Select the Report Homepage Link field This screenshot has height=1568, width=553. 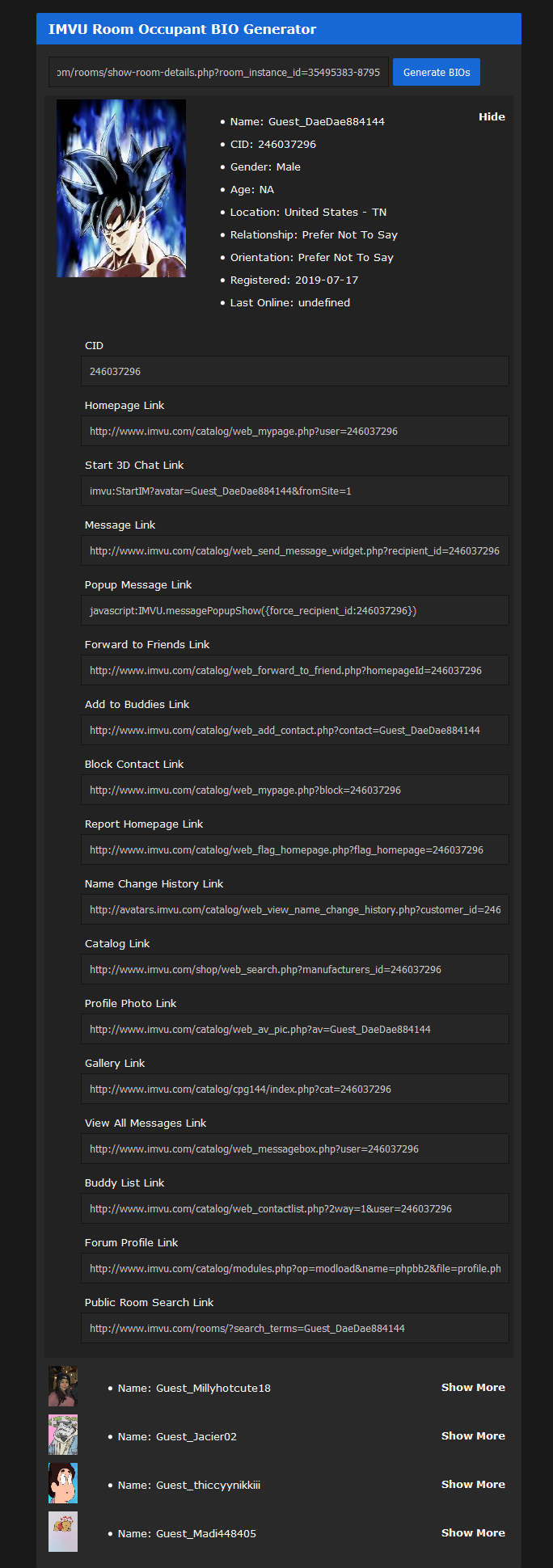tap(295, 849)
